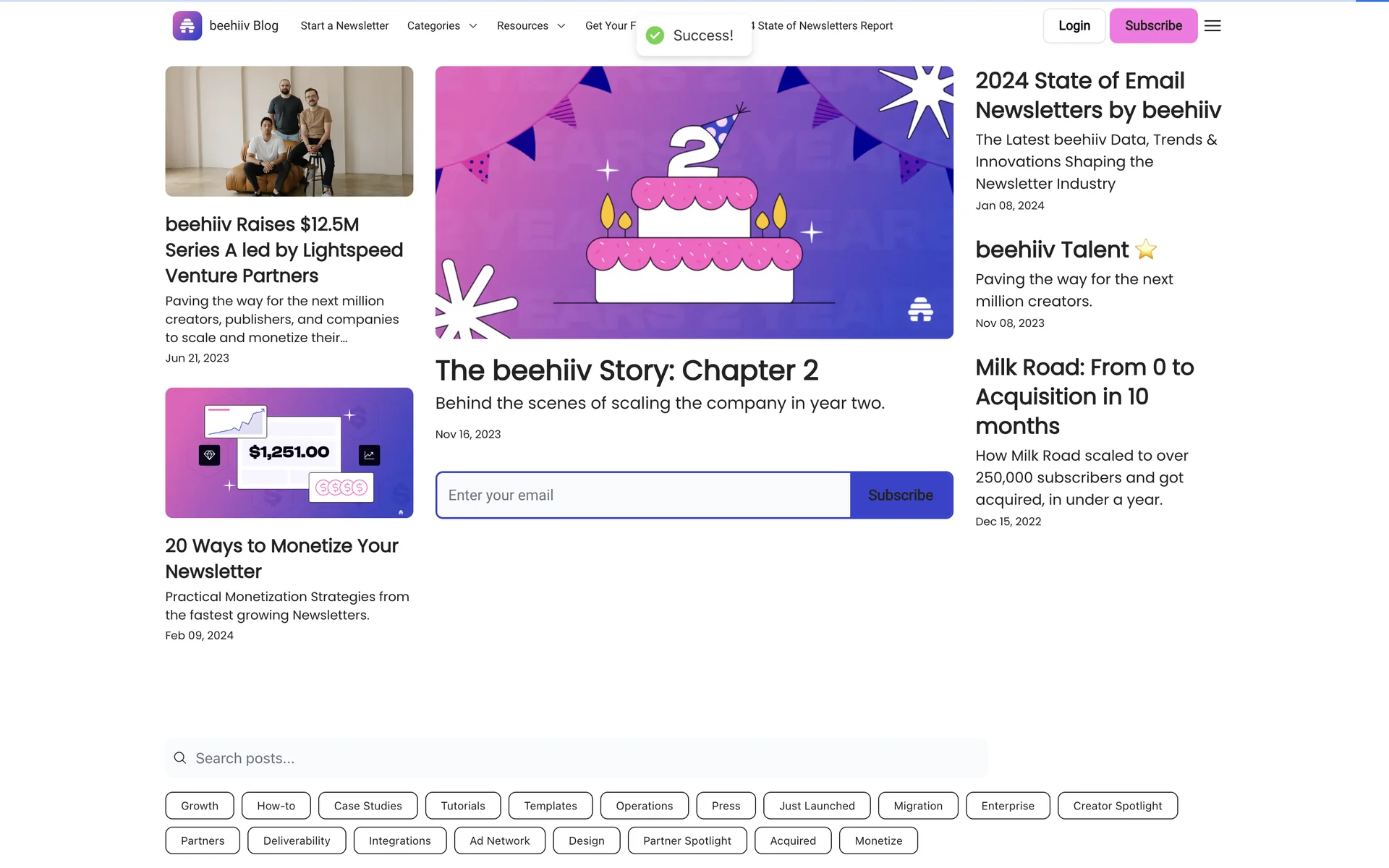
Task: Click blue Subscribe button beside email field
Action: 900,495
